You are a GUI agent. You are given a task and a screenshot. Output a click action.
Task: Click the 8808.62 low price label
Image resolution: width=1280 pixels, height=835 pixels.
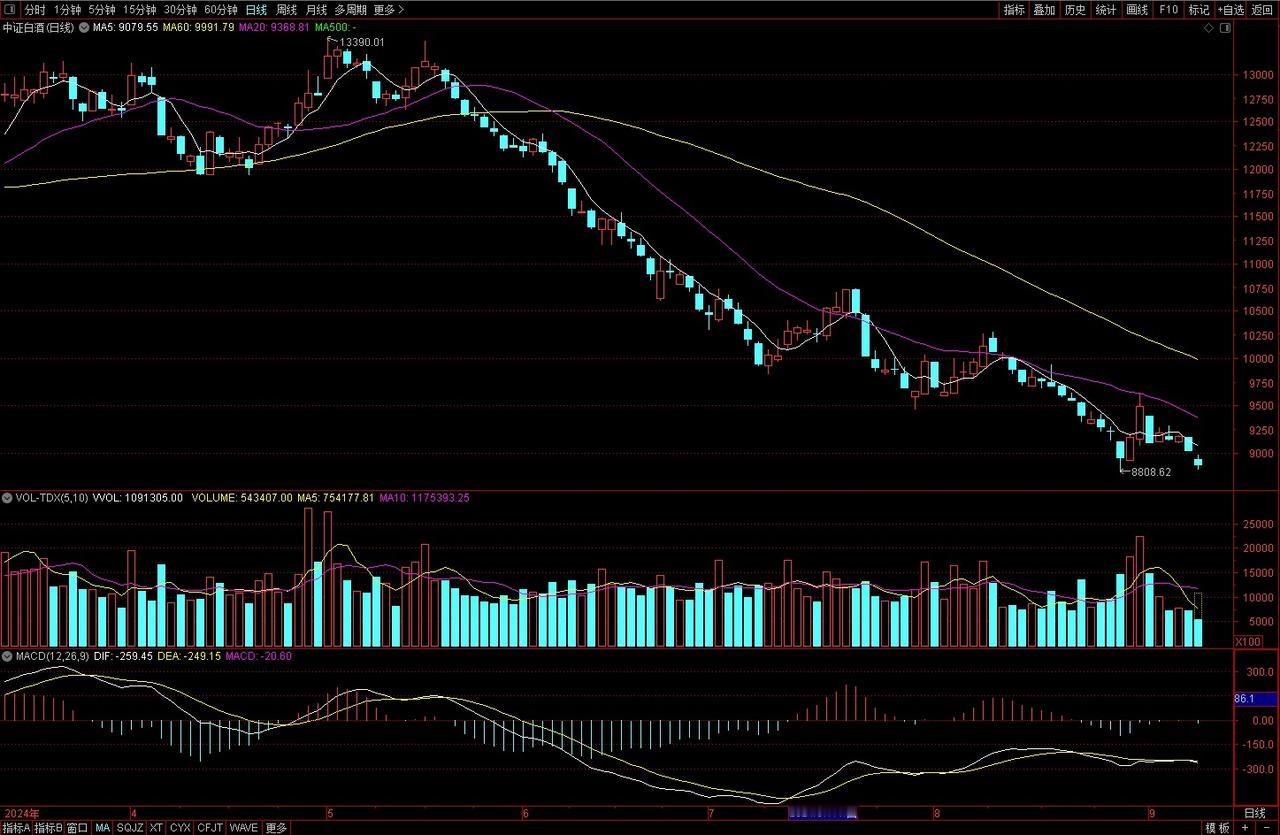[x=1150, y=472]
